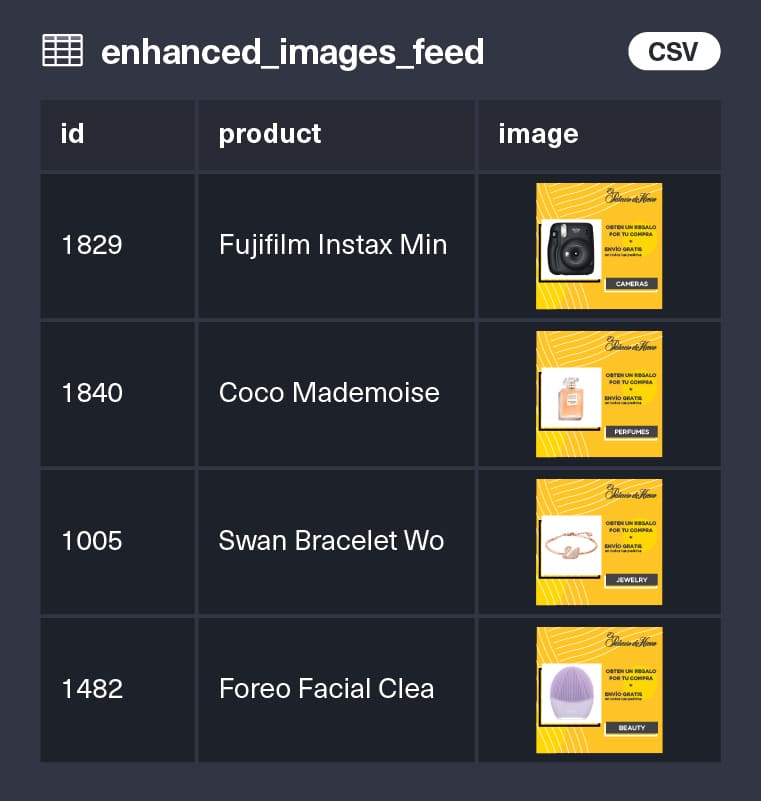Click the id cell 1482

92,689
